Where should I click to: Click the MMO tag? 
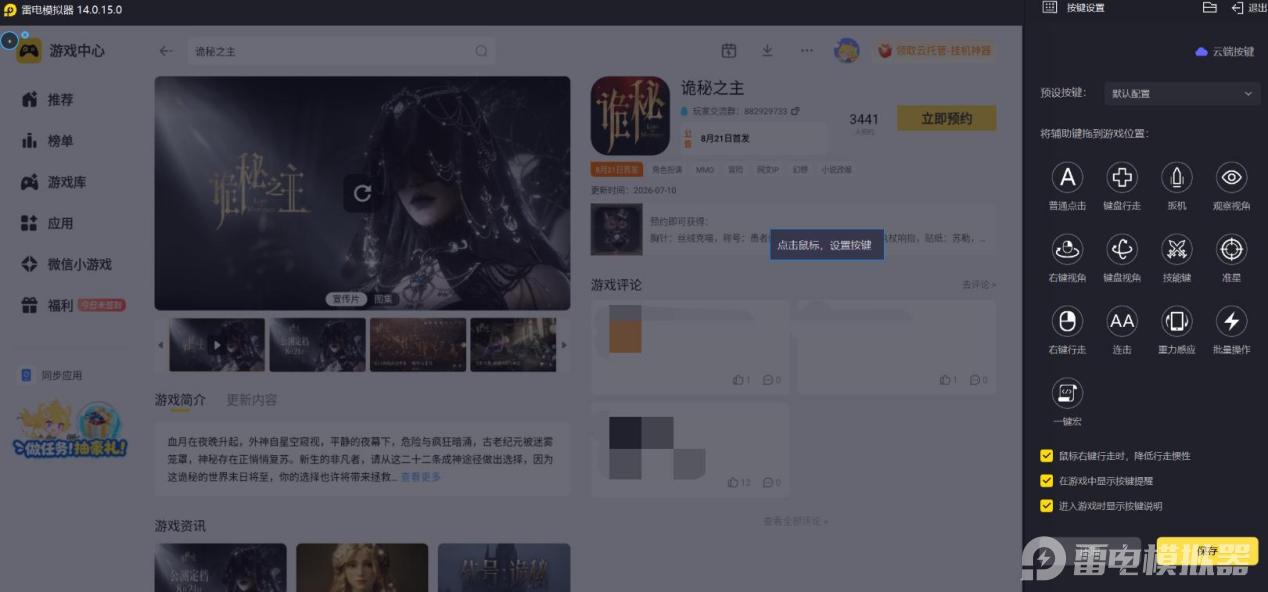point(705,170)
